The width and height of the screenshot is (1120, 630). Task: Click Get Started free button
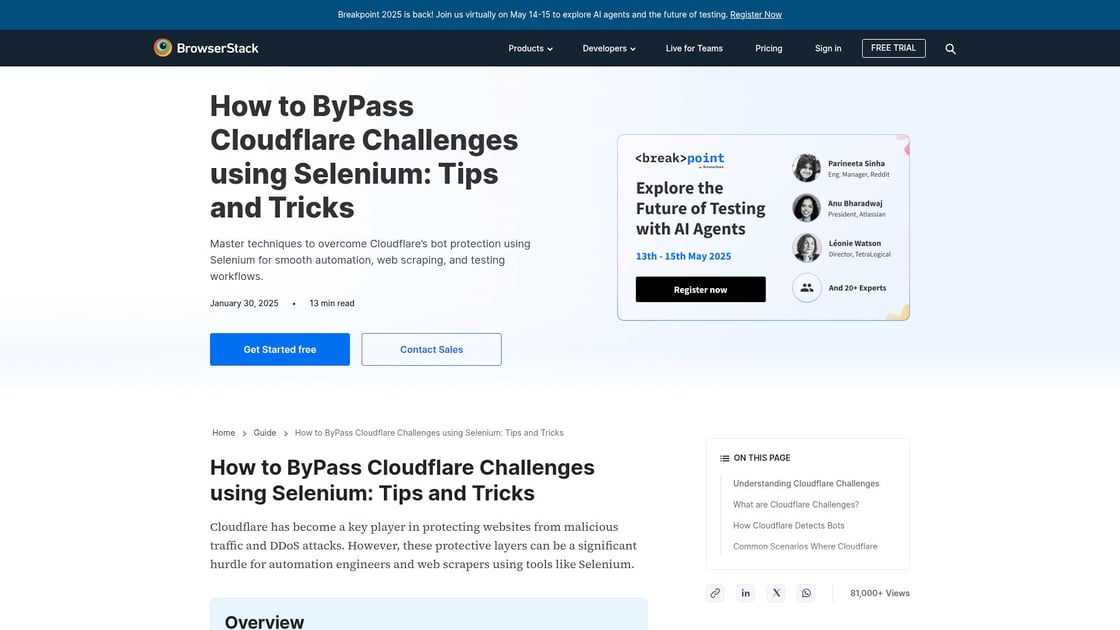[280, 349]
